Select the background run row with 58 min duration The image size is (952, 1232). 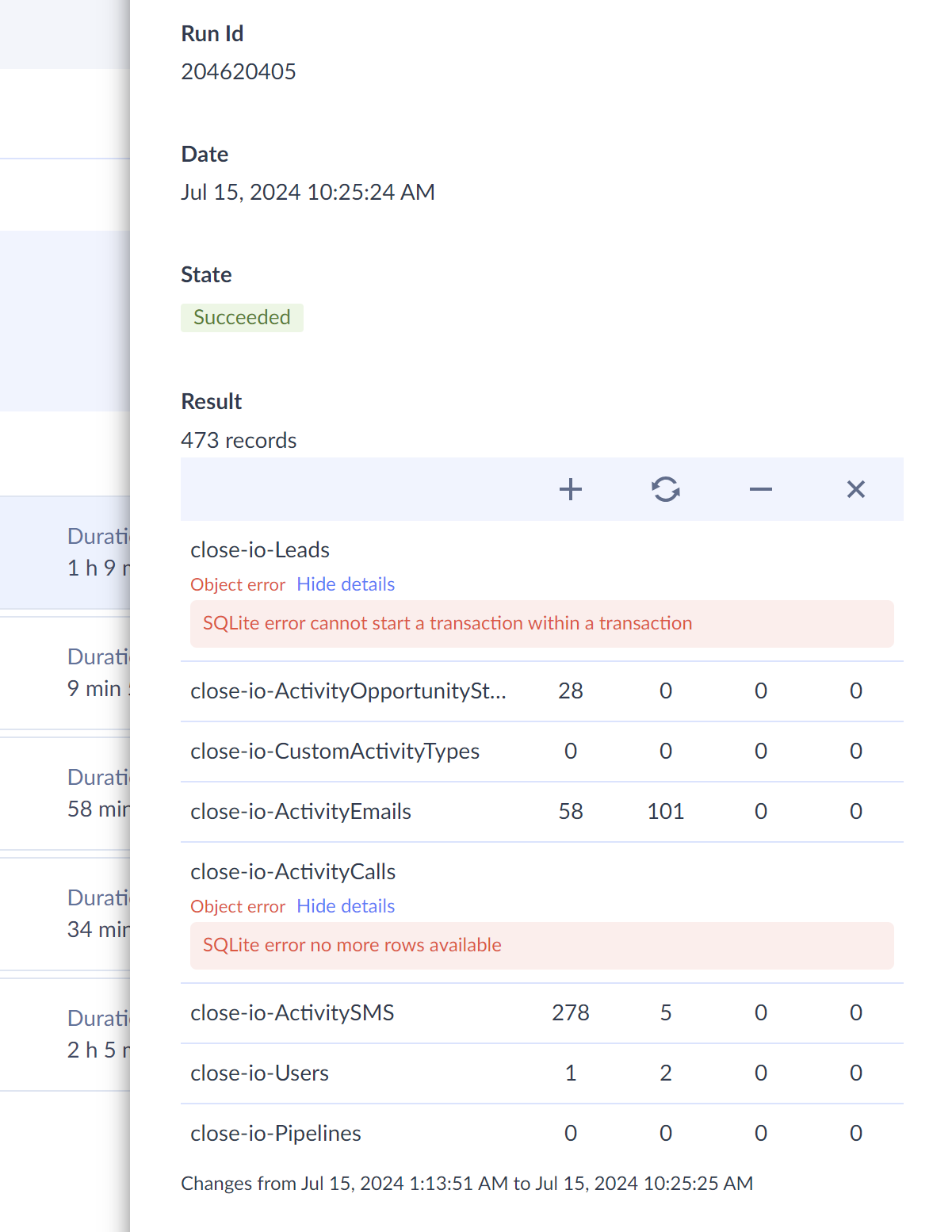[x=65, y=794]
